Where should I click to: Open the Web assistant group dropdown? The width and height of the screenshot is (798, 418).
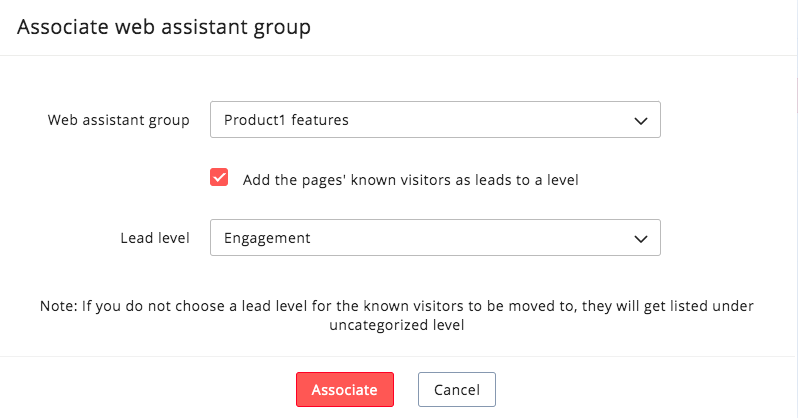[x=435, y=120]
